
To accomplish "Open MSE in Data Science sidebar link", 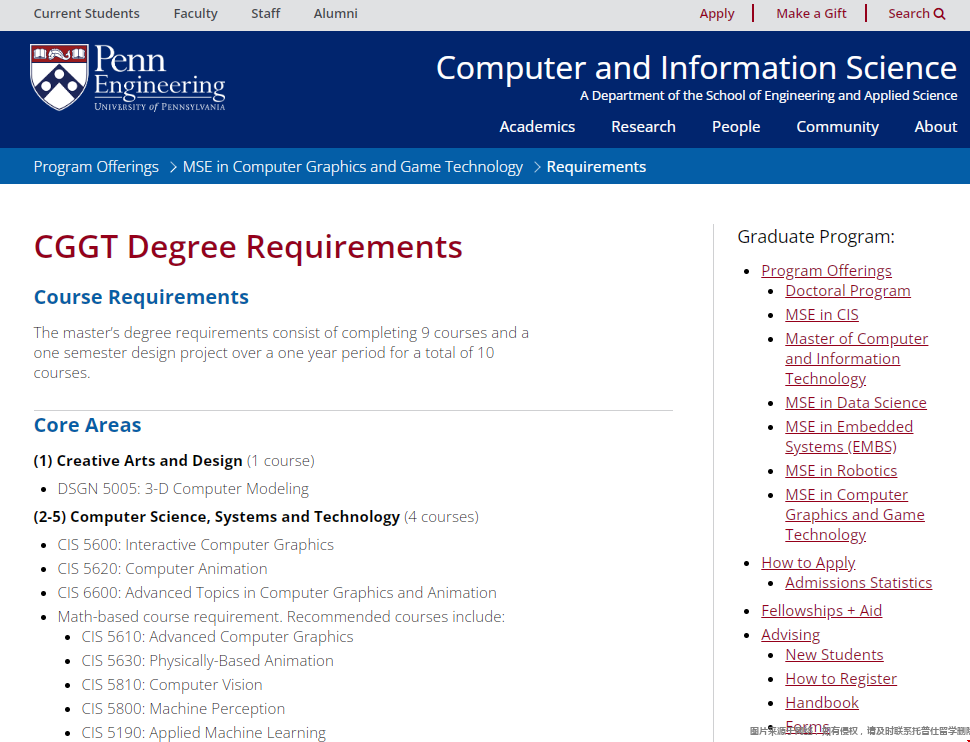I will pos(855,403).
